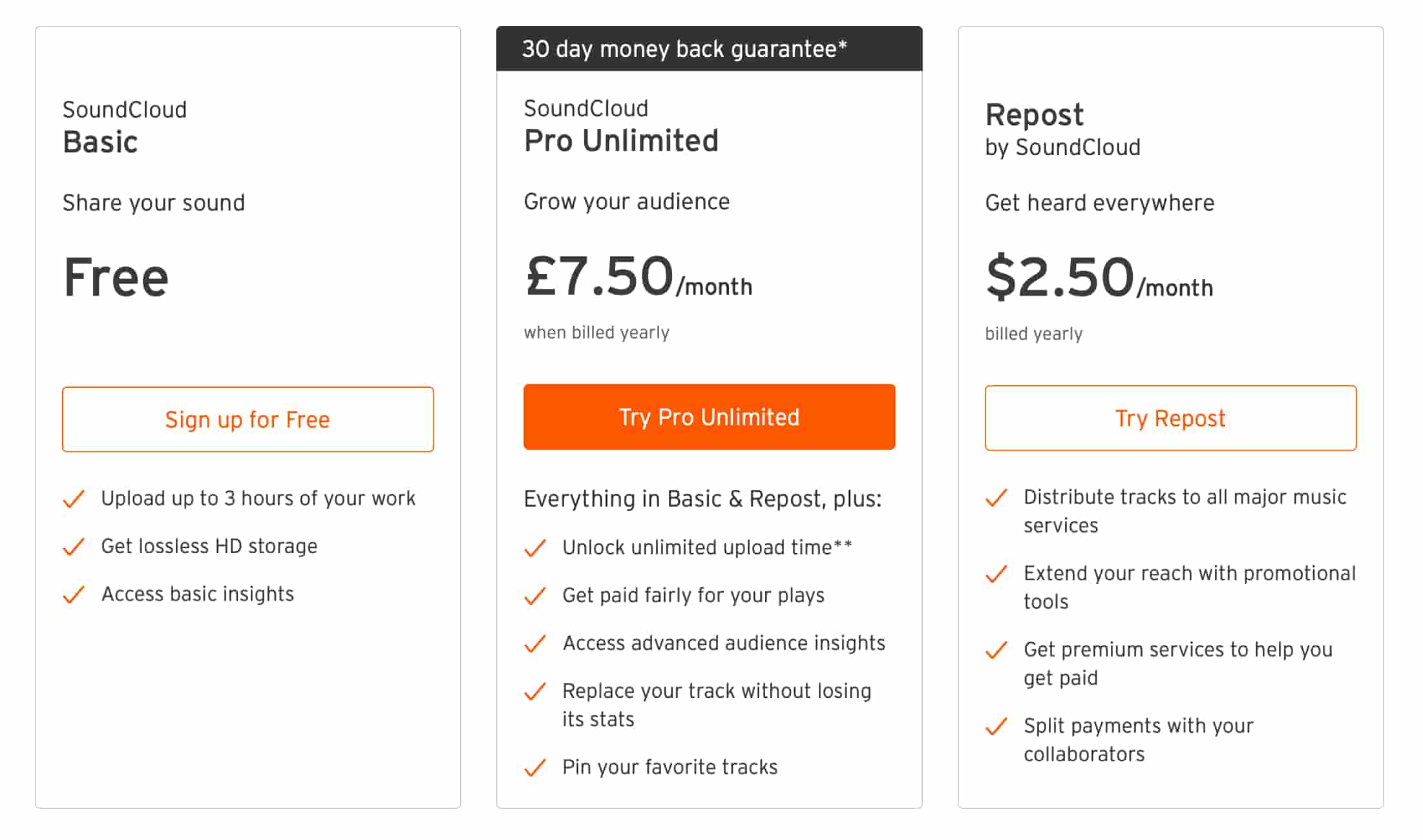Click checkmark beside Extend your reach feature
Screen dimensions: 1423x840
coord(996,574)
